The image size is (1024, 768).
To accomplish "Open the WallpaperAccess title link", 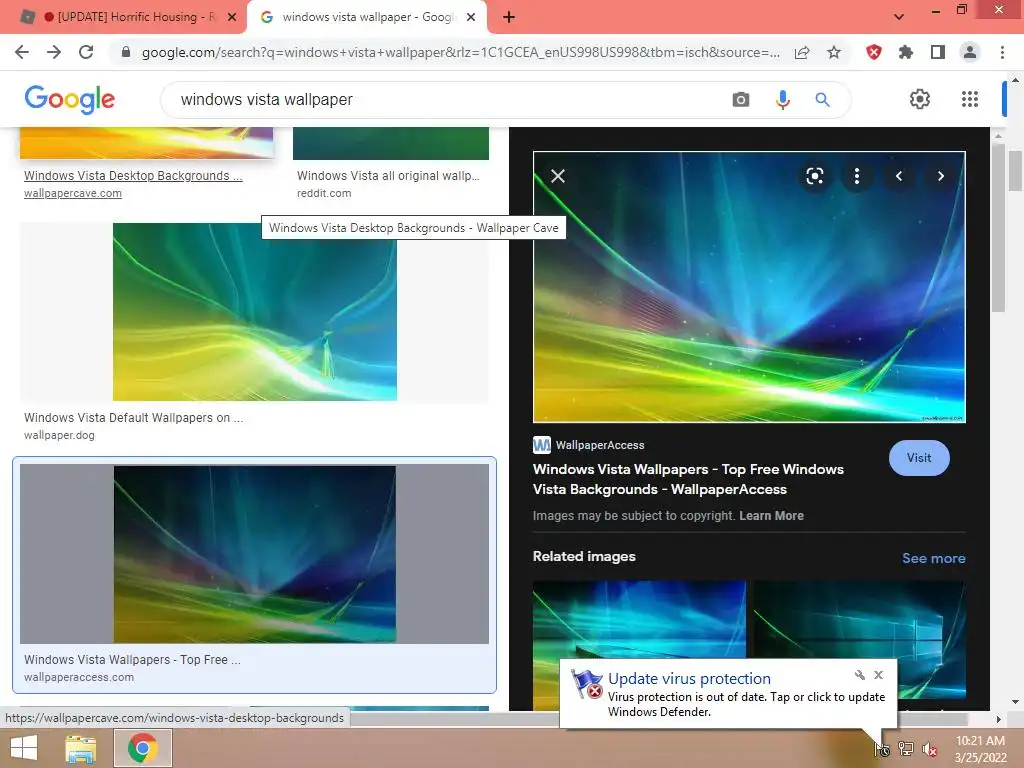I will pos(688,479).
